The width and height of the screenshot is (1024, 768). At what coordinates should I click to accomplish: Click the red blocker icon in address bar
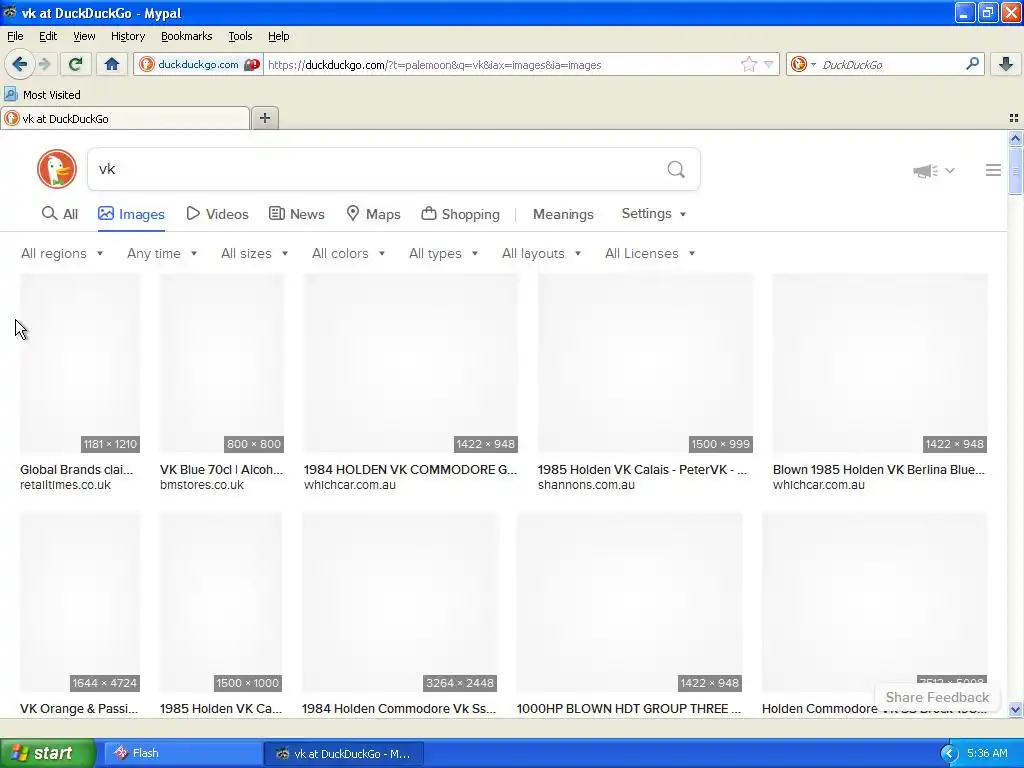click(x=251, y=64)
